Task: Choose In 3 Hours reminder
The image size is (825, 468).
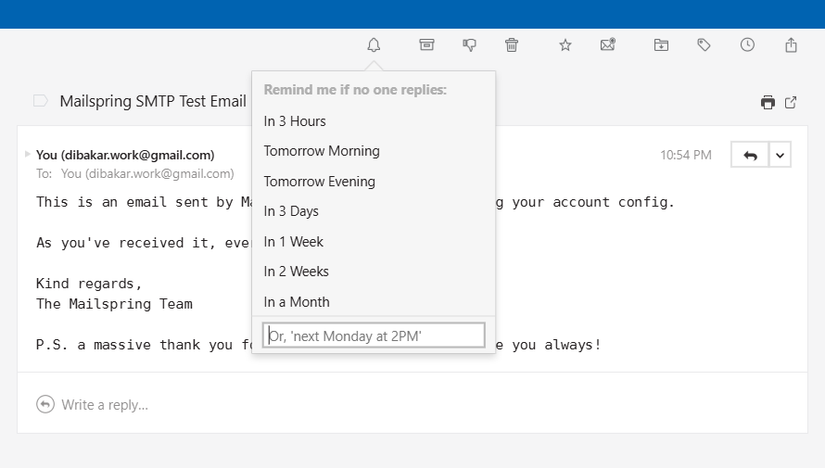Action: tap(374, 121)
